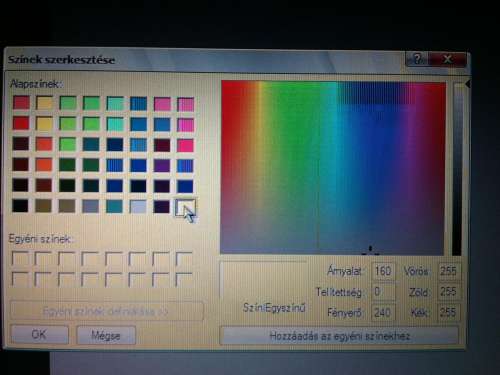Click Hozzáadás az egyéni színekhez button

pyautogui.click(x=339, y=336)
